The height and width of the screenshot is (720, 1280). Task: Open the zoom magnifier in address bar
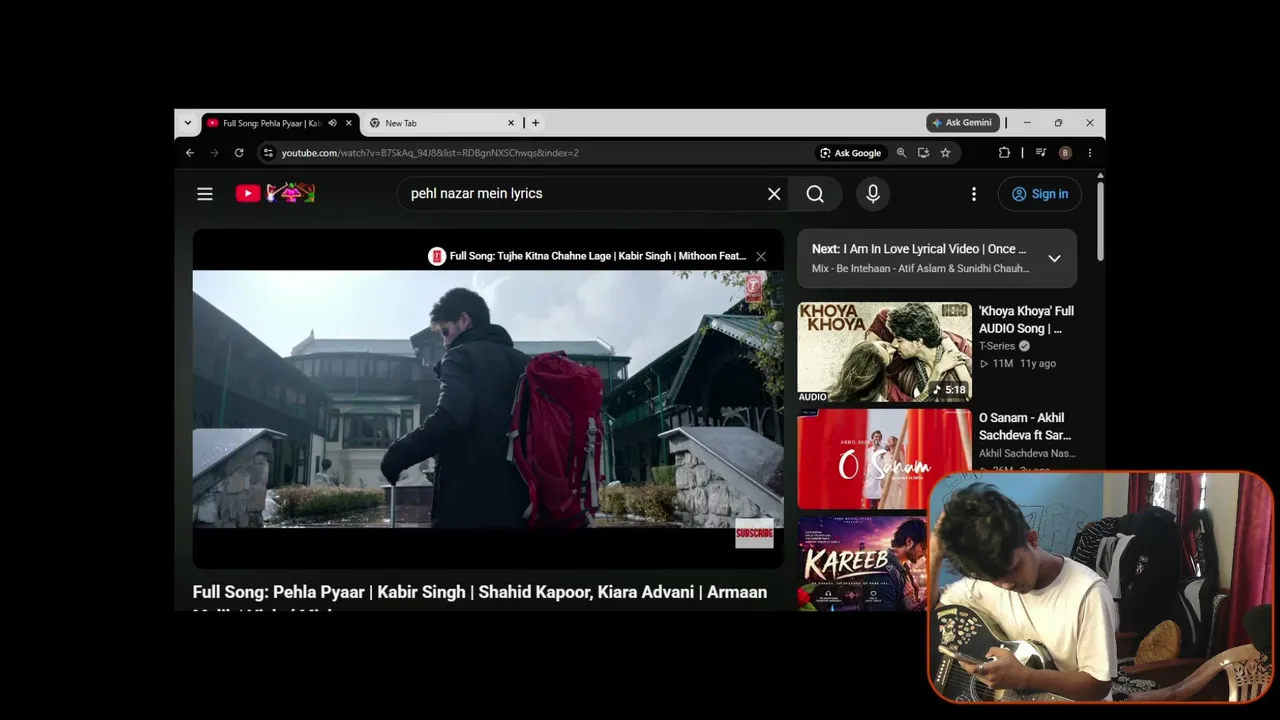click(901, 153)
